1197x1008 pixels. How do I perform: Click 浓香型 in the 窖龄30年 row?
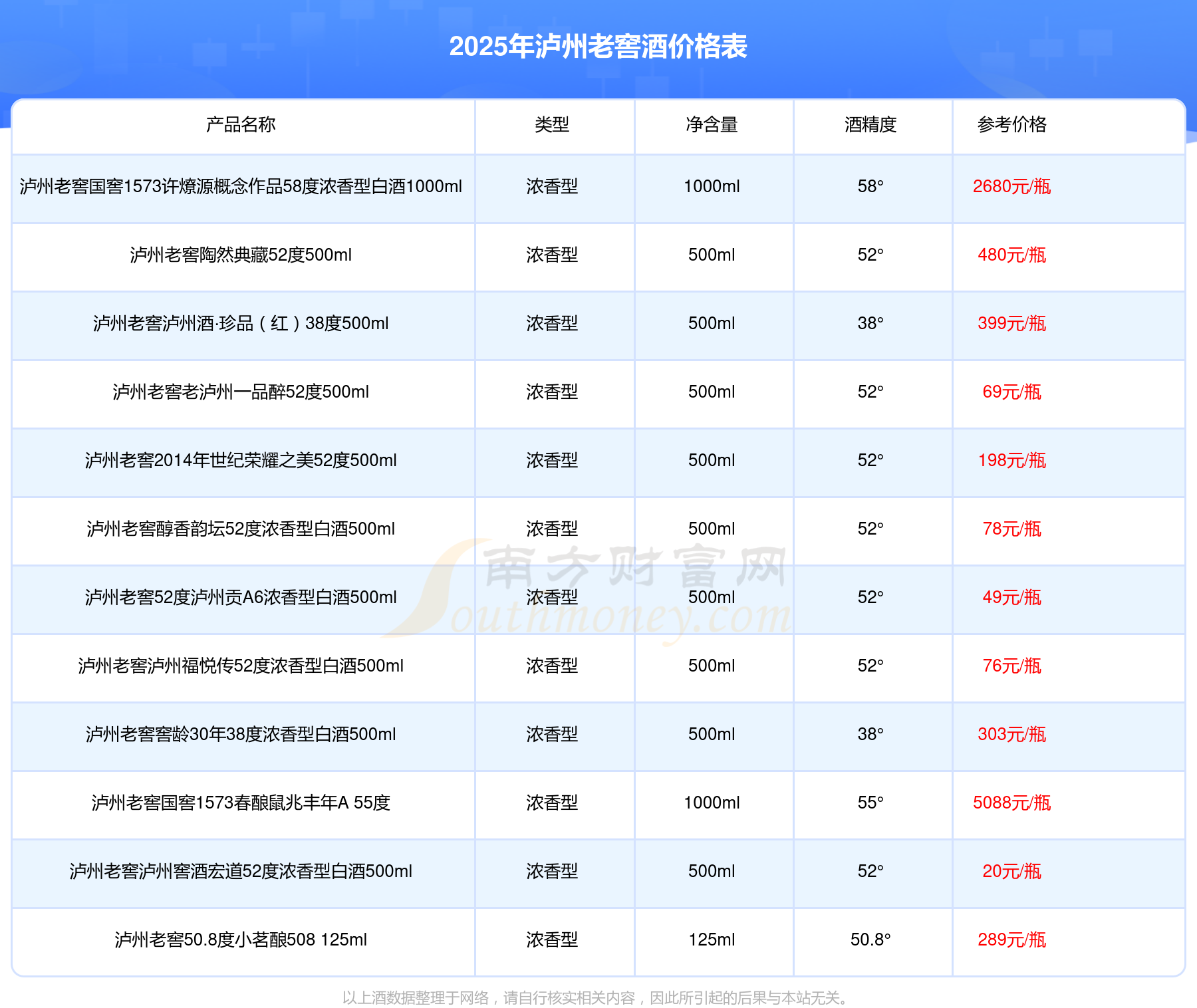click(x=552, y=734)
